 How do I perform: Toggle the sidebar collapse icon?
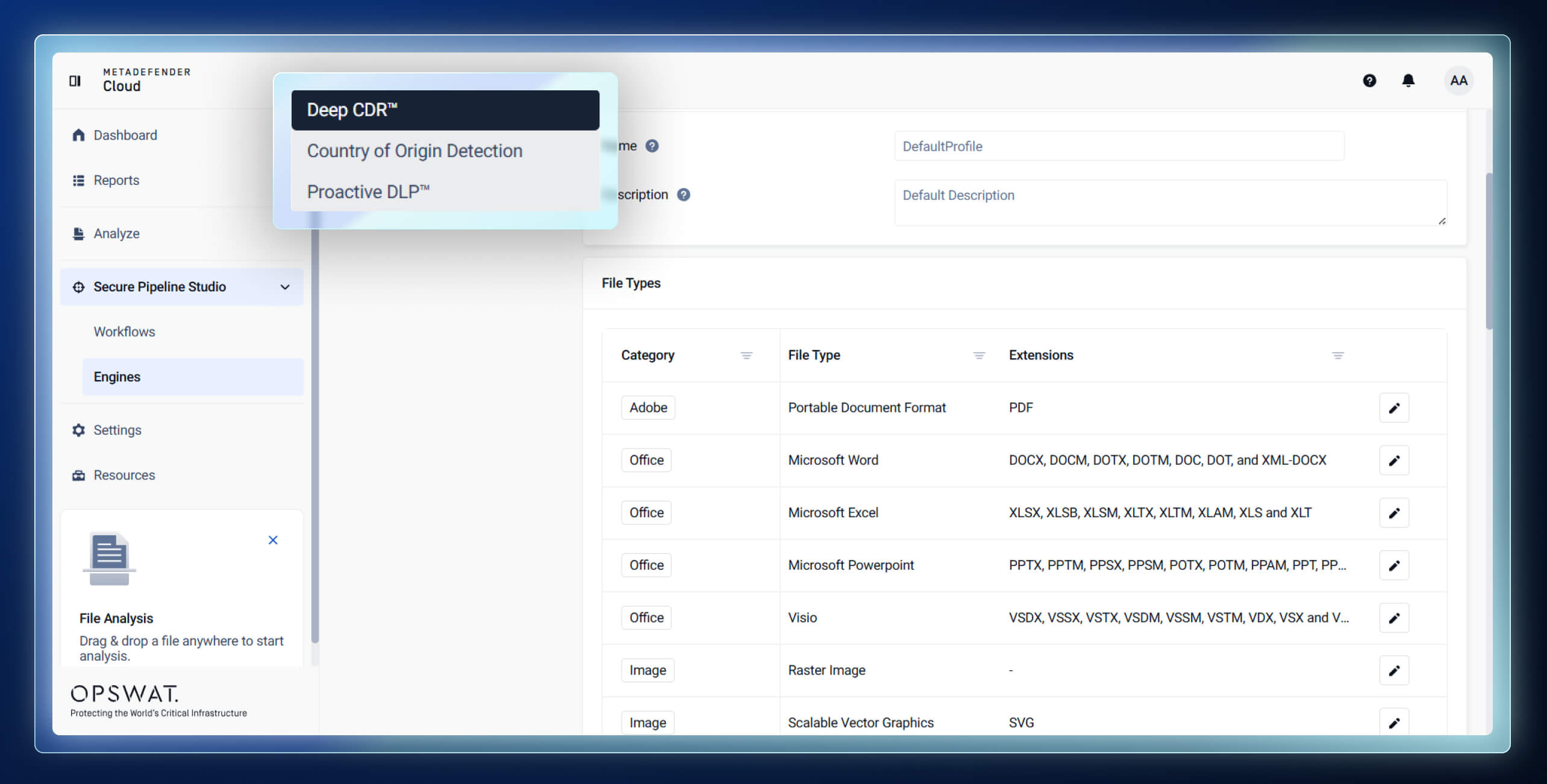(x=75, y=81)
